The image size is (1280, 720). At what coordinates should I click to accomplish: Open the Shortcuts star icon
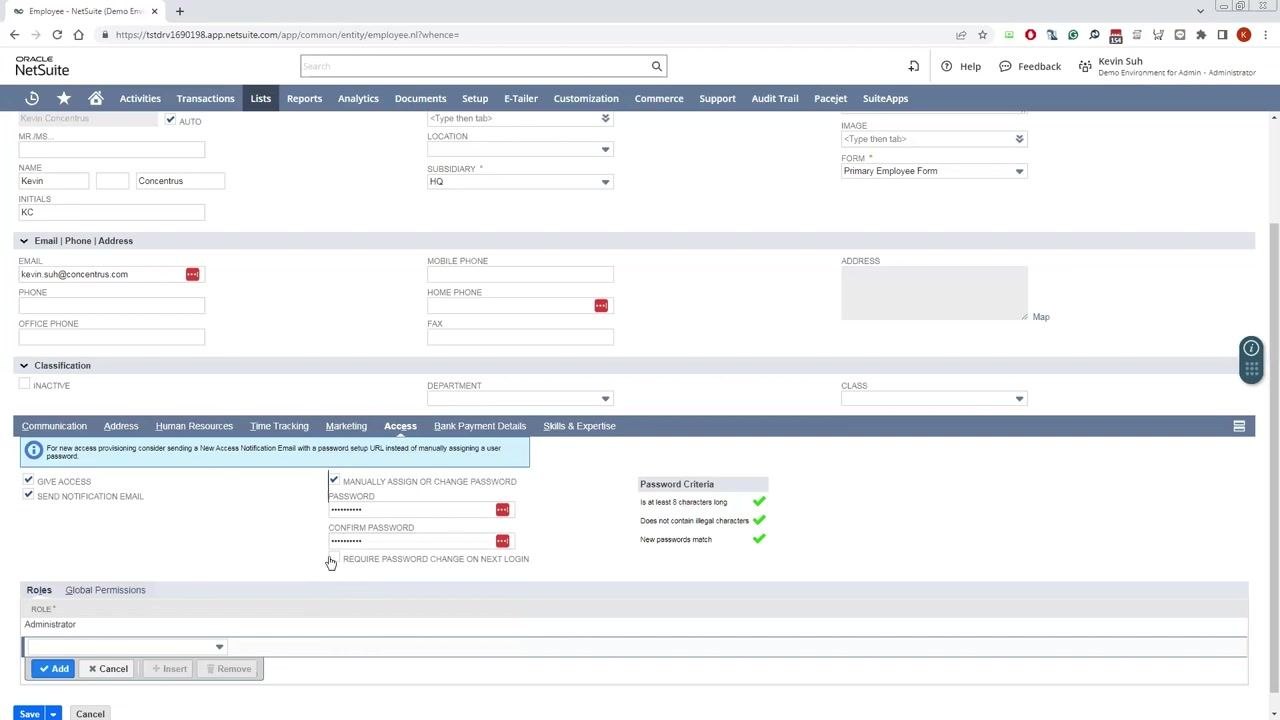[64, 98]
